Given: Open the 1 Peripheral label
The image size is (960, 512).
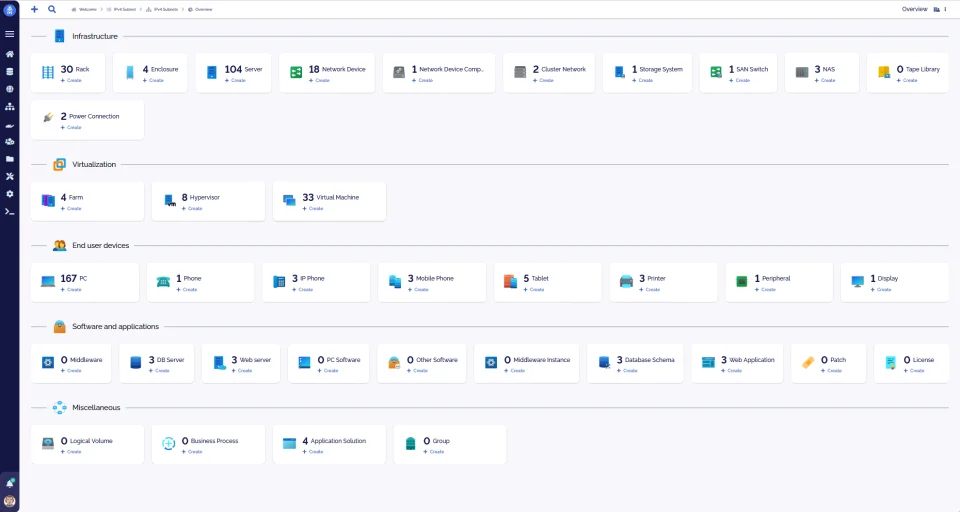Looking at the screenshot, I should (772, 278).
